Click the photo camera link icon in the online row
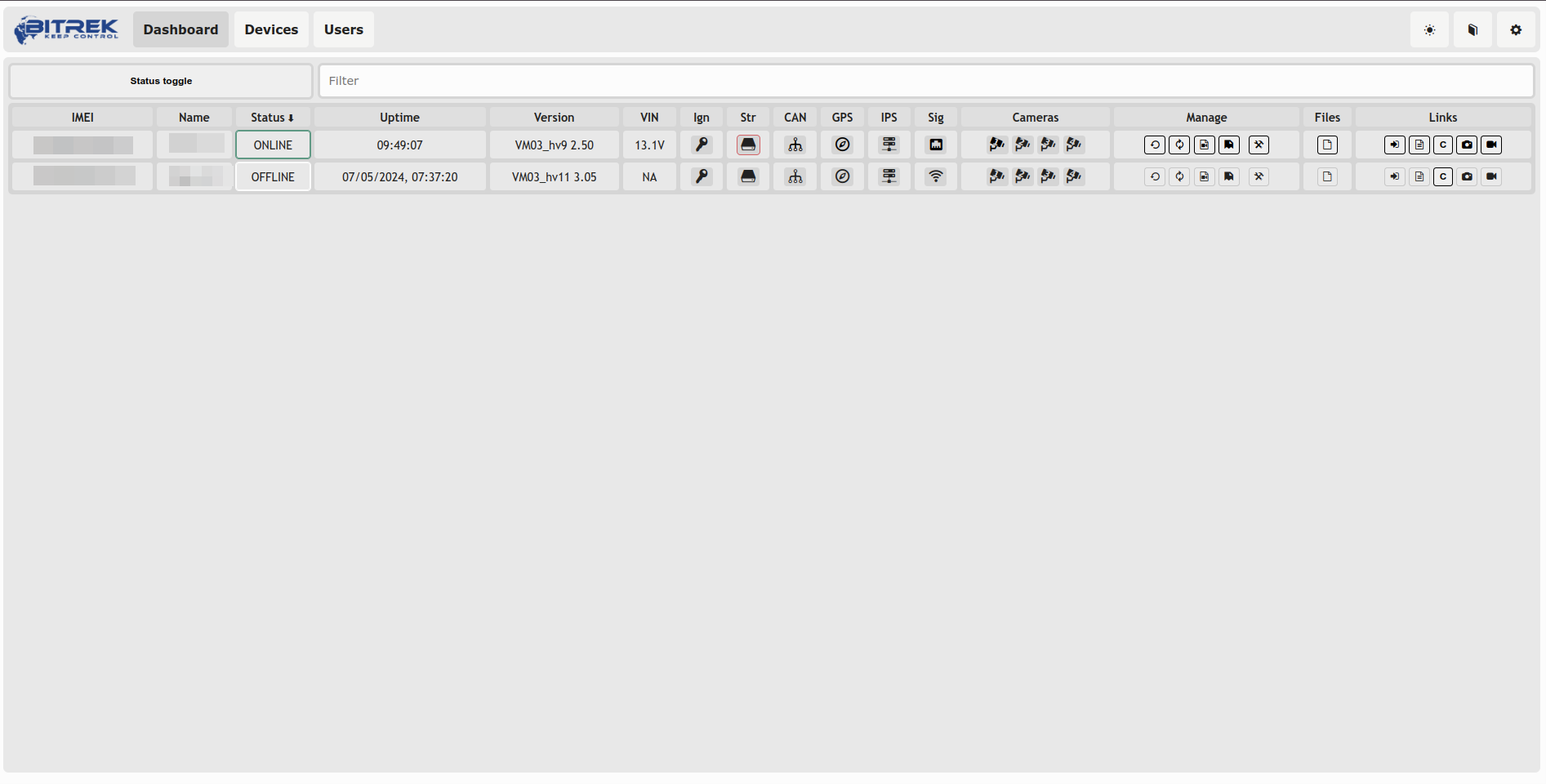This screenshot has width=1546, height=784. (x=1467, y=145)
